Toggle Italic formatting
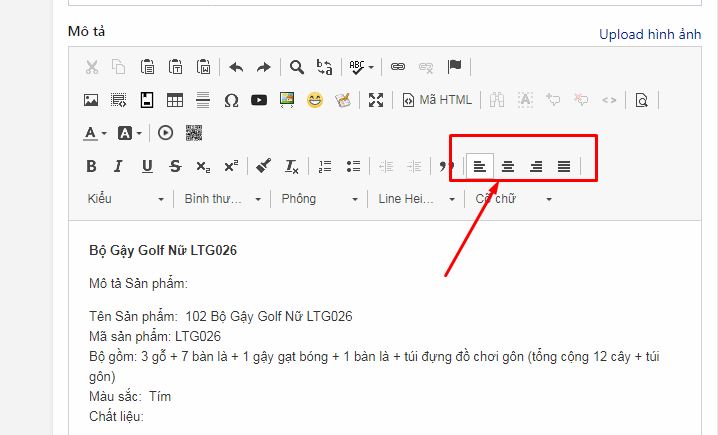The image size is (718, 435). [x=118, y=166]
